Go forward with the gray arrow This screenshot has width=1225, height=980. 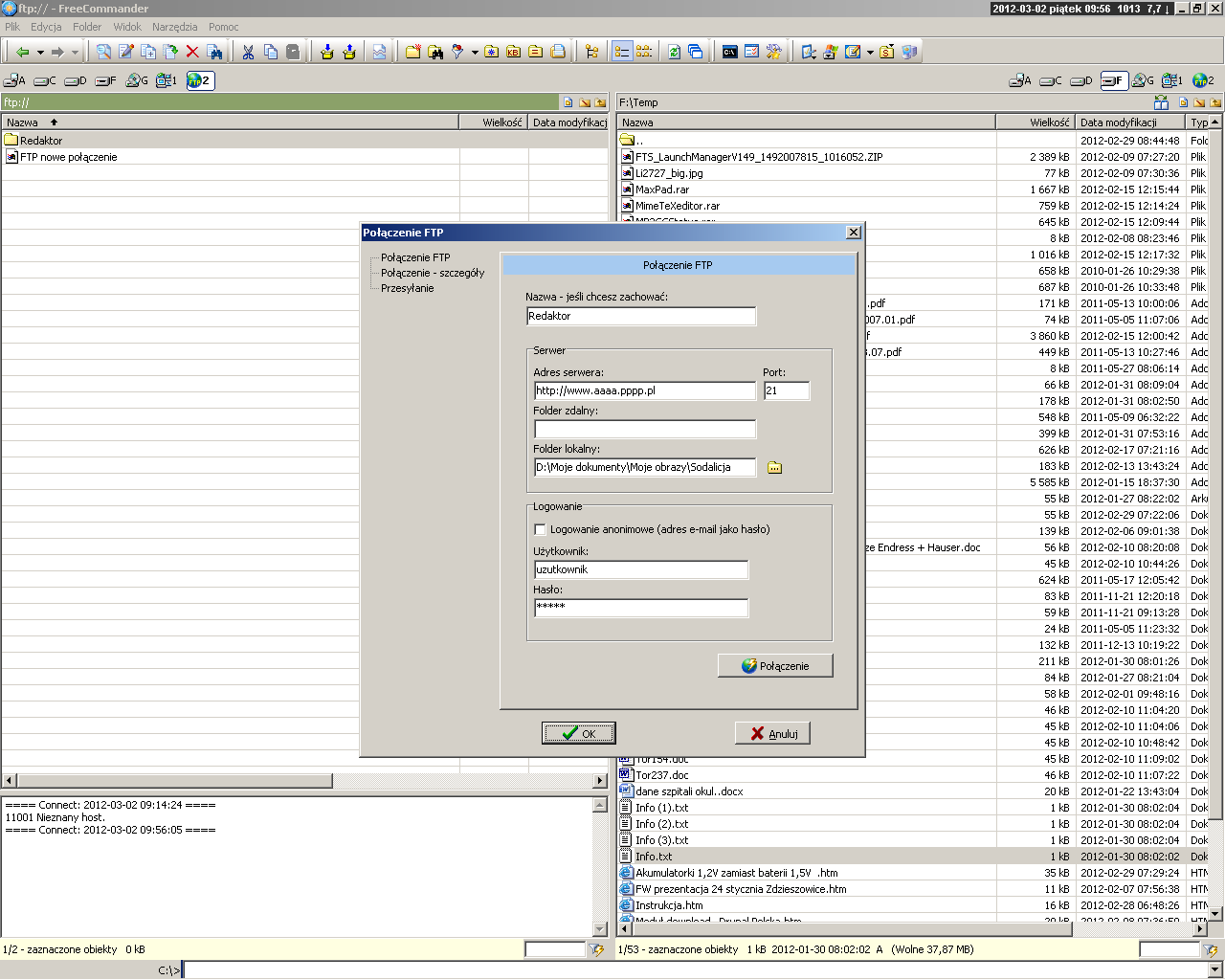(57, 52)
